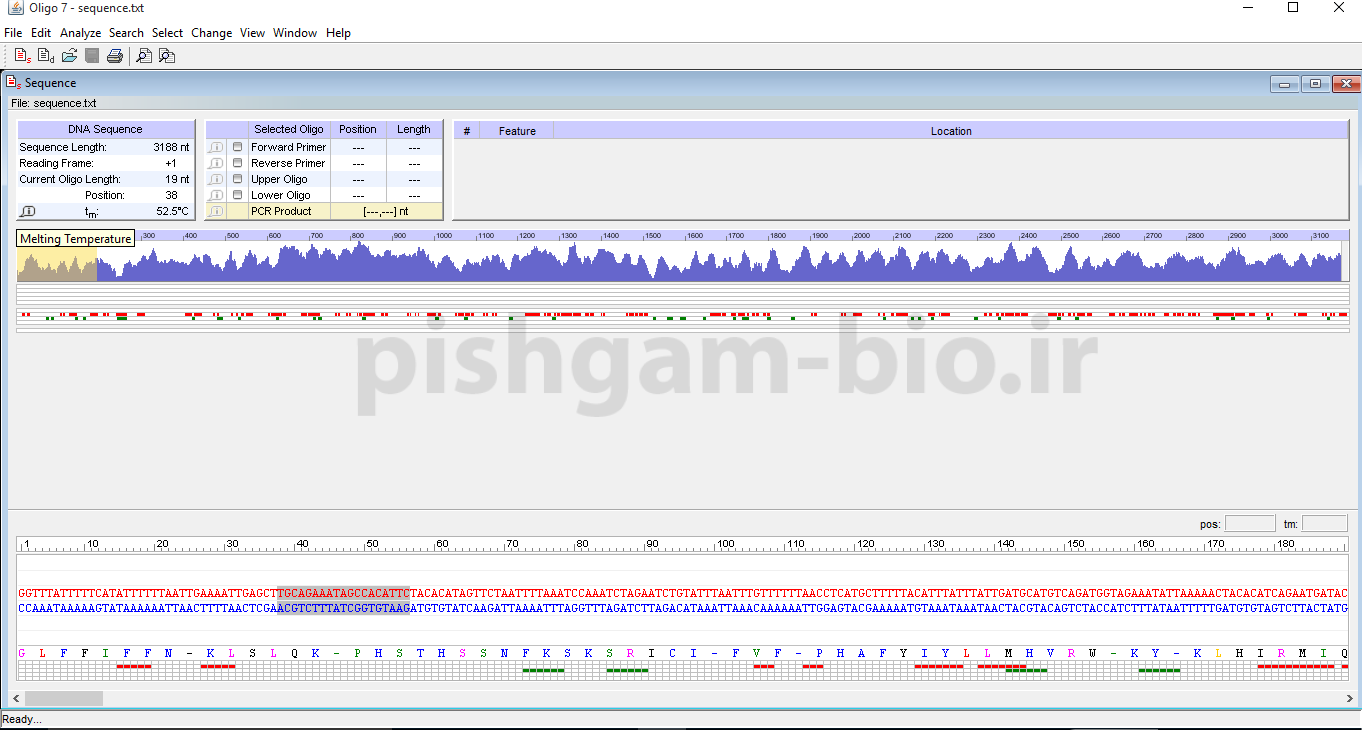The image size is (1362, 730).
Task: Click the info icon next to Forward Primer
Action: click(216, 147)
